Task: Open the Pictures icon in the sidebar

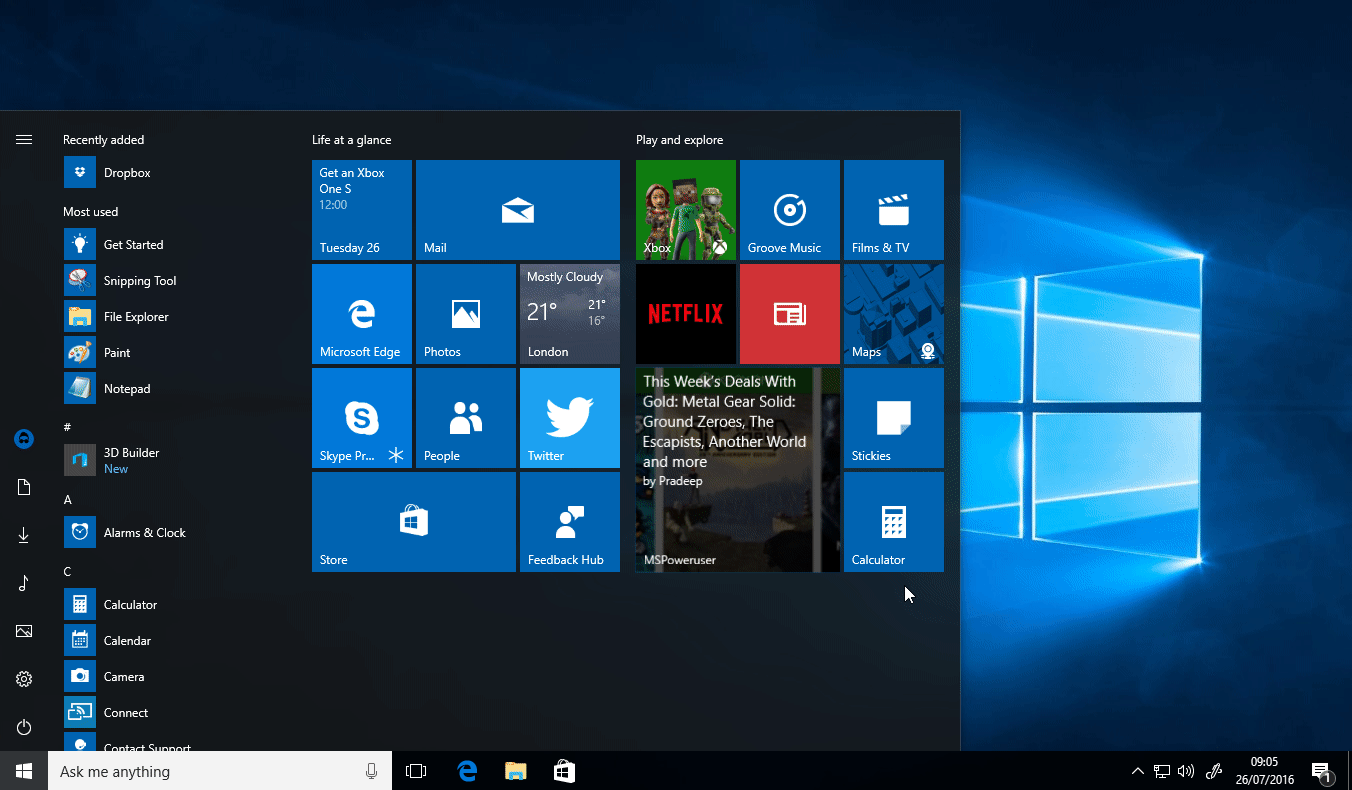Action: pos(23,631)
